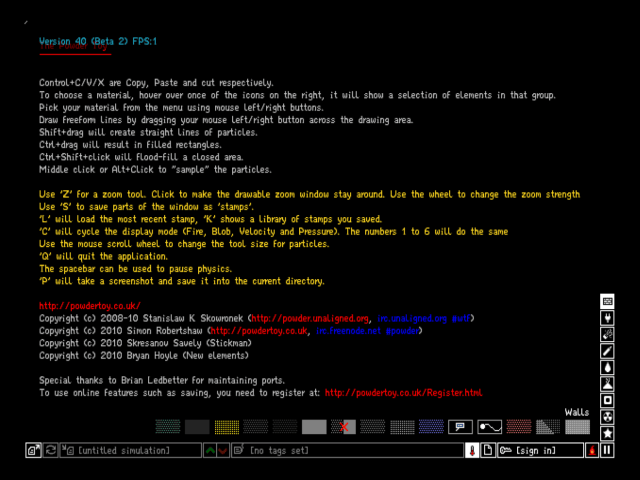The height and width of the screenshot is (480, 640).
Task: Pick the Powders pile category icon
Action: 607,385
